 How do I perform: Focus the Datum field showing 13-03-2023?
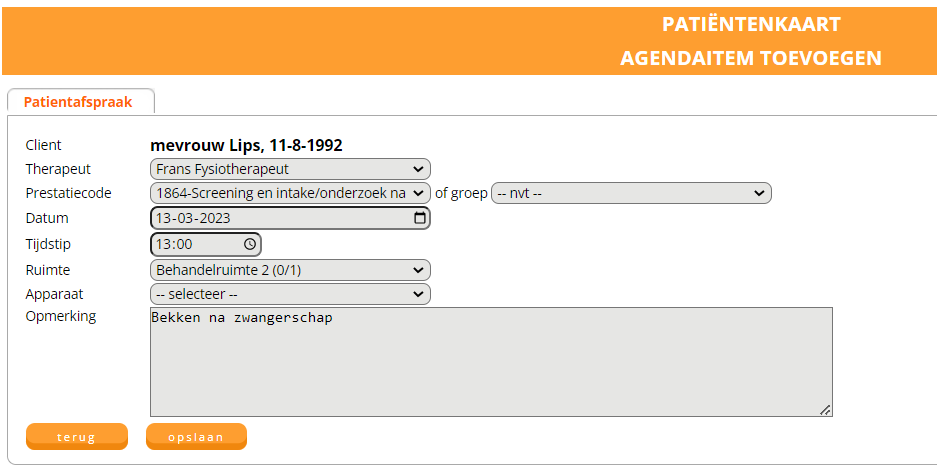coord(270,218)
